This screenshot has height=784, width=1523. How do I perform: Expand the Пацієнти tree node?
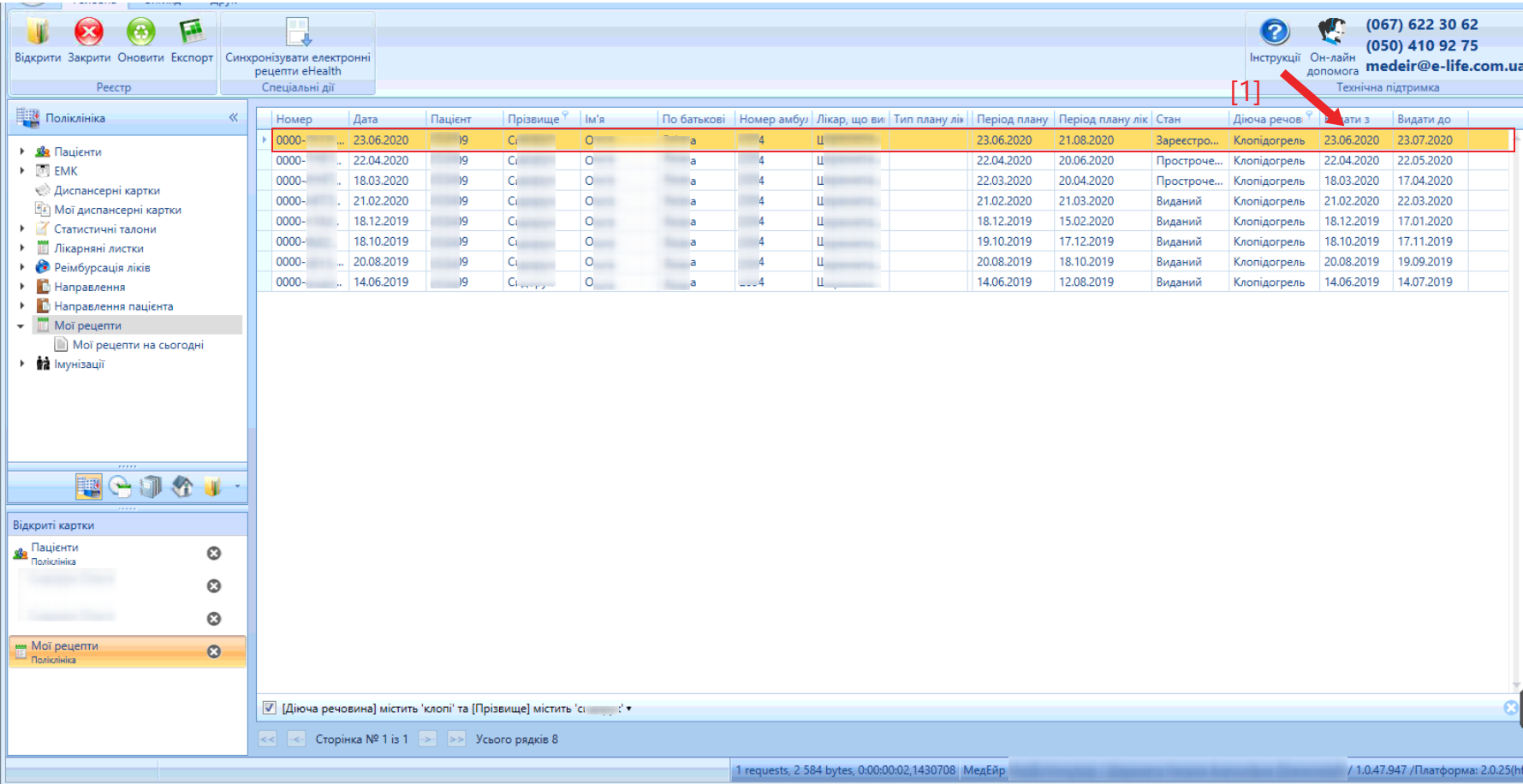pos(22,151)
